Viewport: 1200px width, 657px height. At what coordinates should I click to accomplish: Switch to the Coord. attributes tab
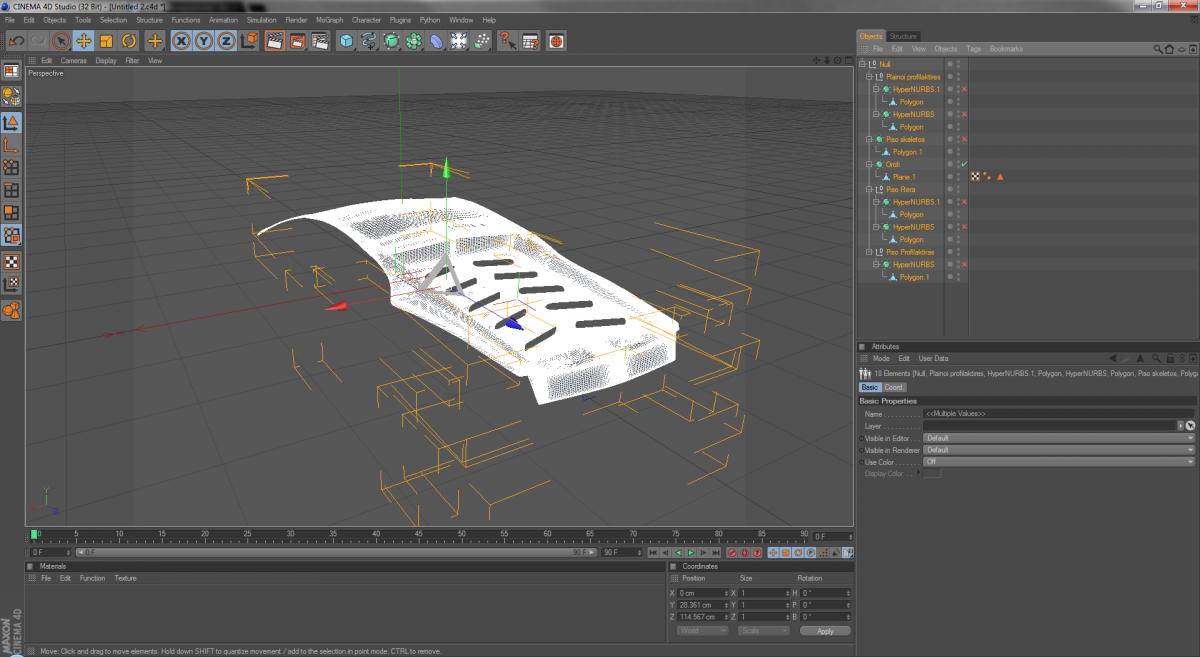pyautogui.click(x=894, y=387)
